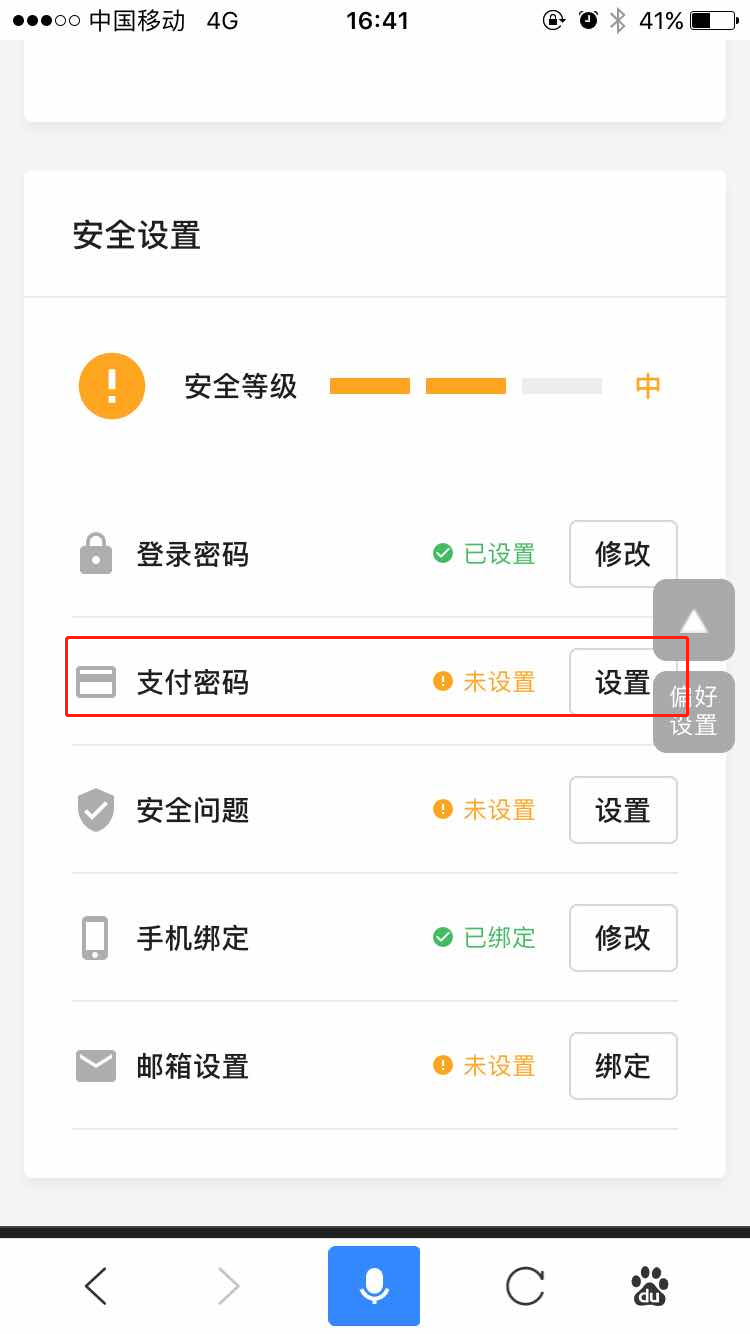Click 修改 button for 登录密码
Image resolution: width=750 pixels, height=1334 pixels.
pos(623,554)
